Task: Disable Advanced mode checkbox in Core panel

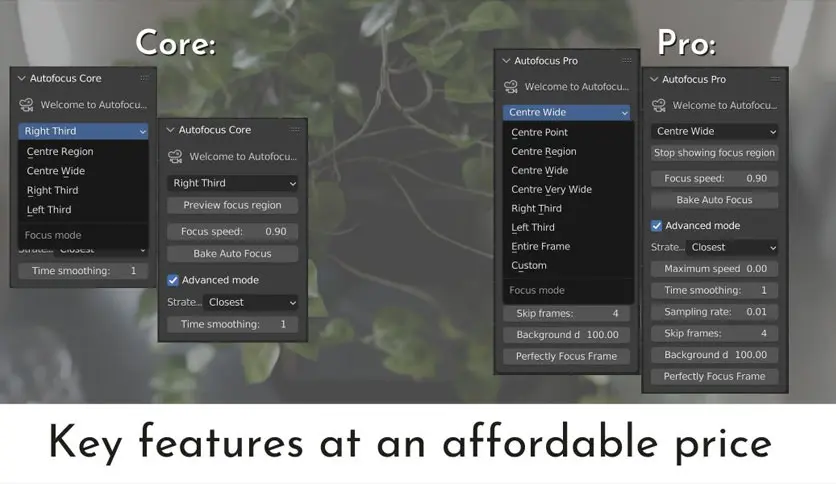Action: (173, 280)
